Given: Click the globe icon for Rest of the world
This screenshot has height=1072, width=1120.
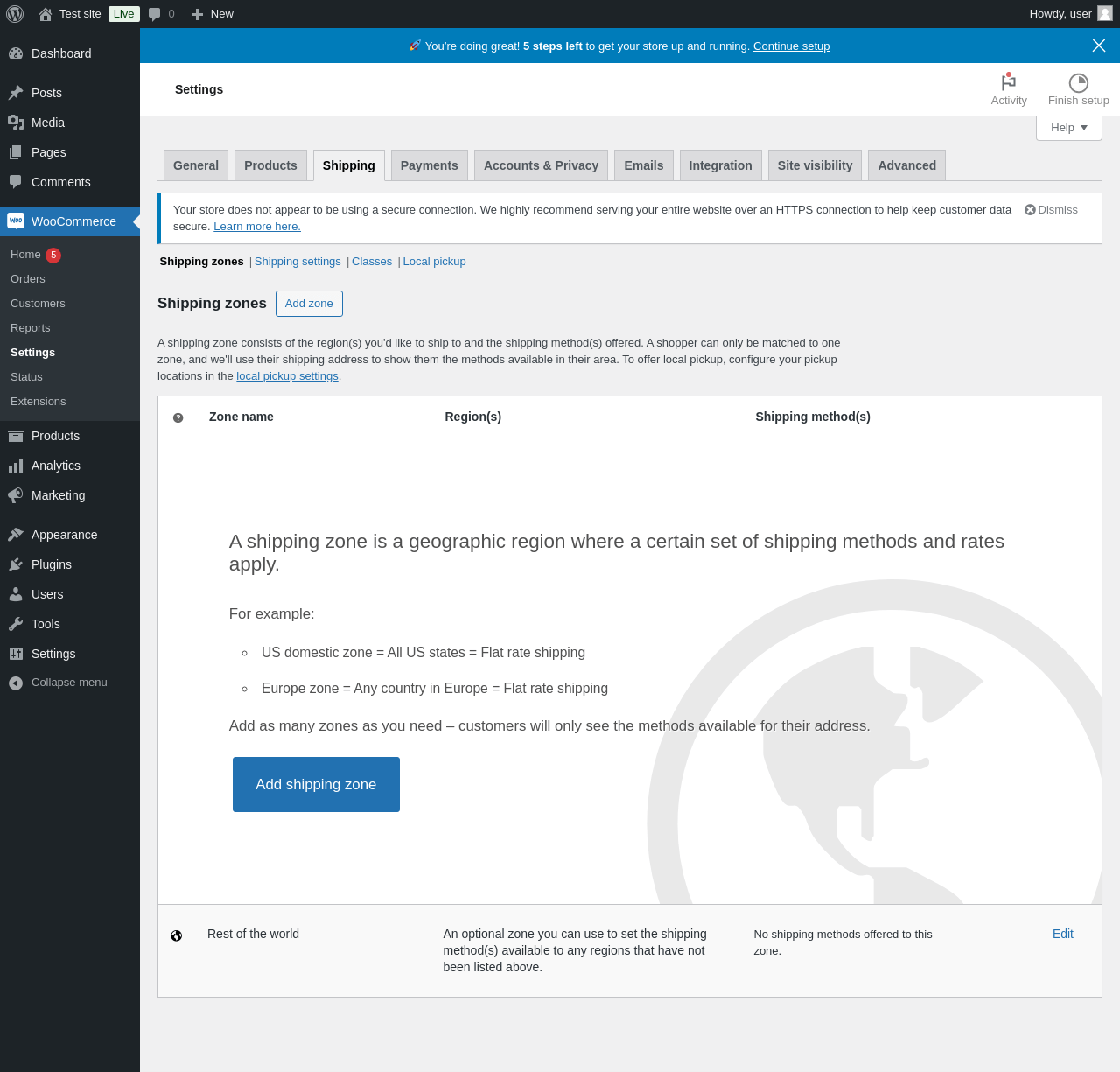Looking at the screenshot, I should pyautogui.click(x=177, y=935).
